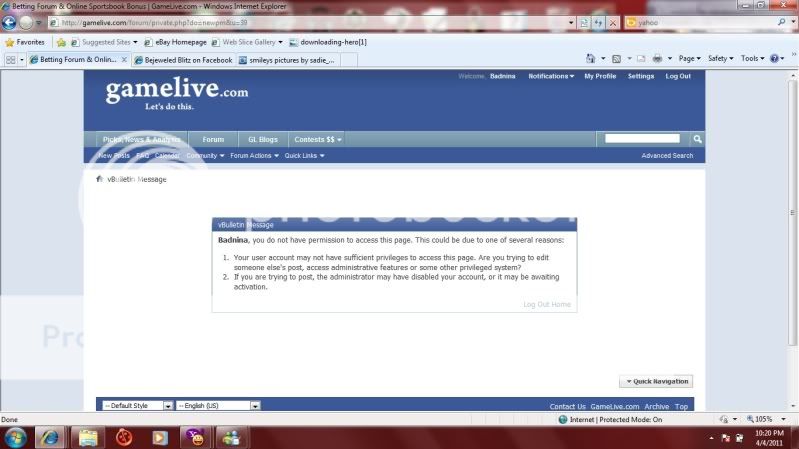Screen dimensions: 799x449
Task: Open Yahoo Messenger from taskbar
Action: click(x=196, y=438)
